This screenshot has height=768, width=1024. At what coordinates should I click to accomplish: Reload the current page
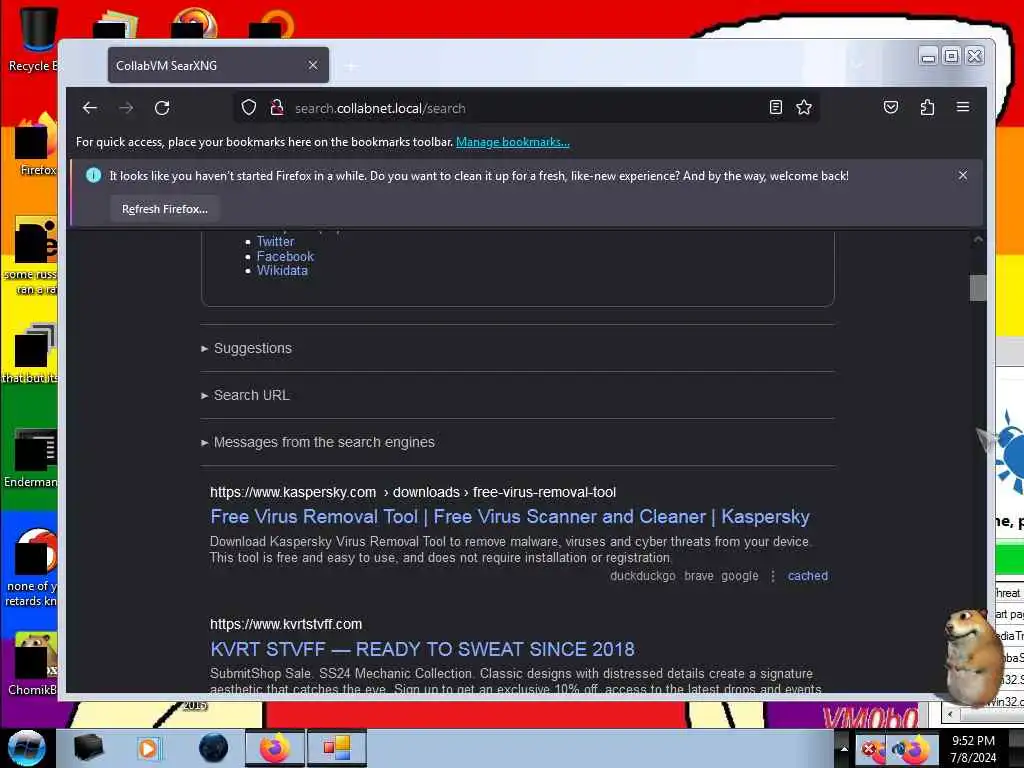(x=162, y=108)
